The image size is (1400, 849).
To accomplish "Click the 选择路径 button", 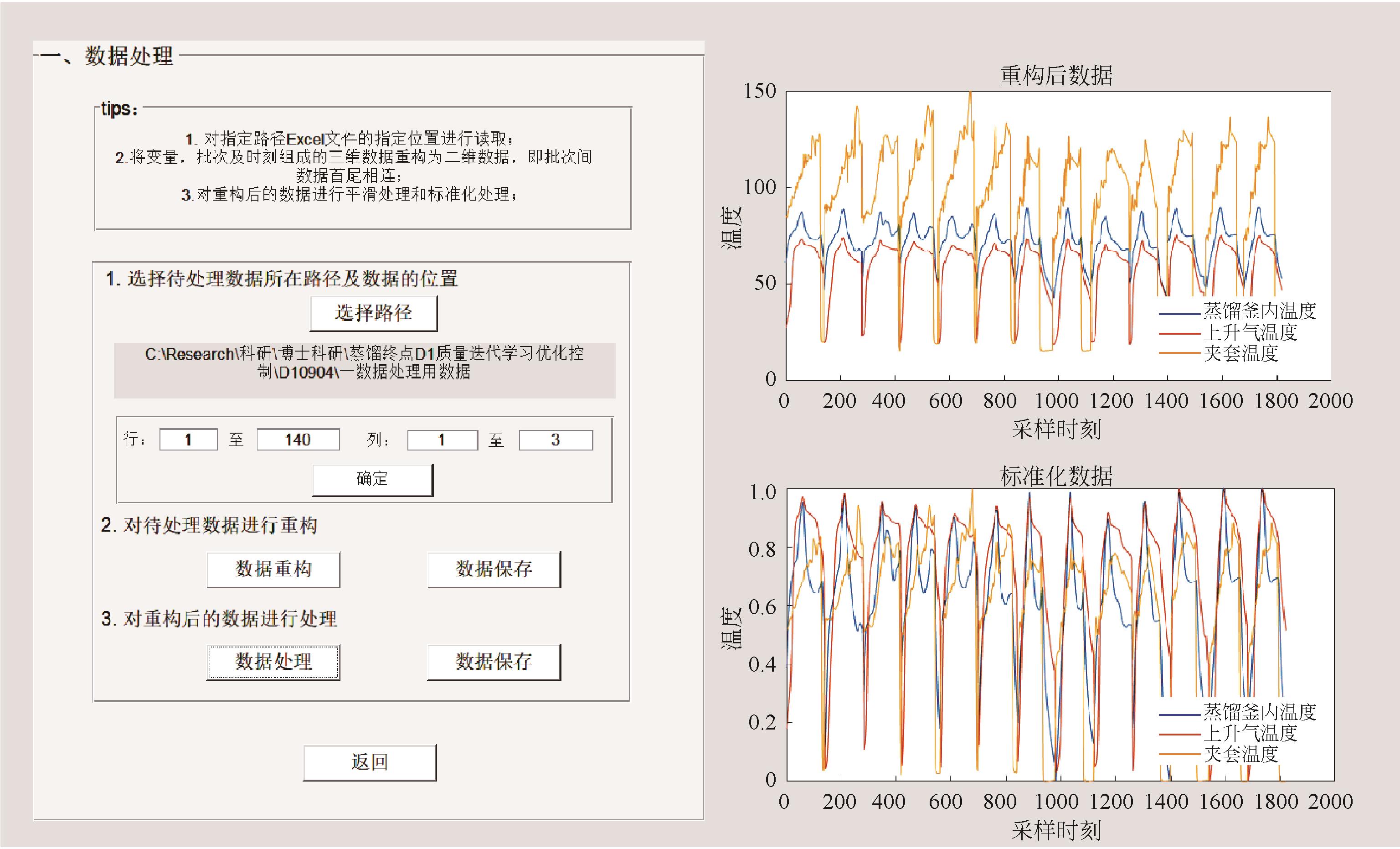I will point(373,313).
